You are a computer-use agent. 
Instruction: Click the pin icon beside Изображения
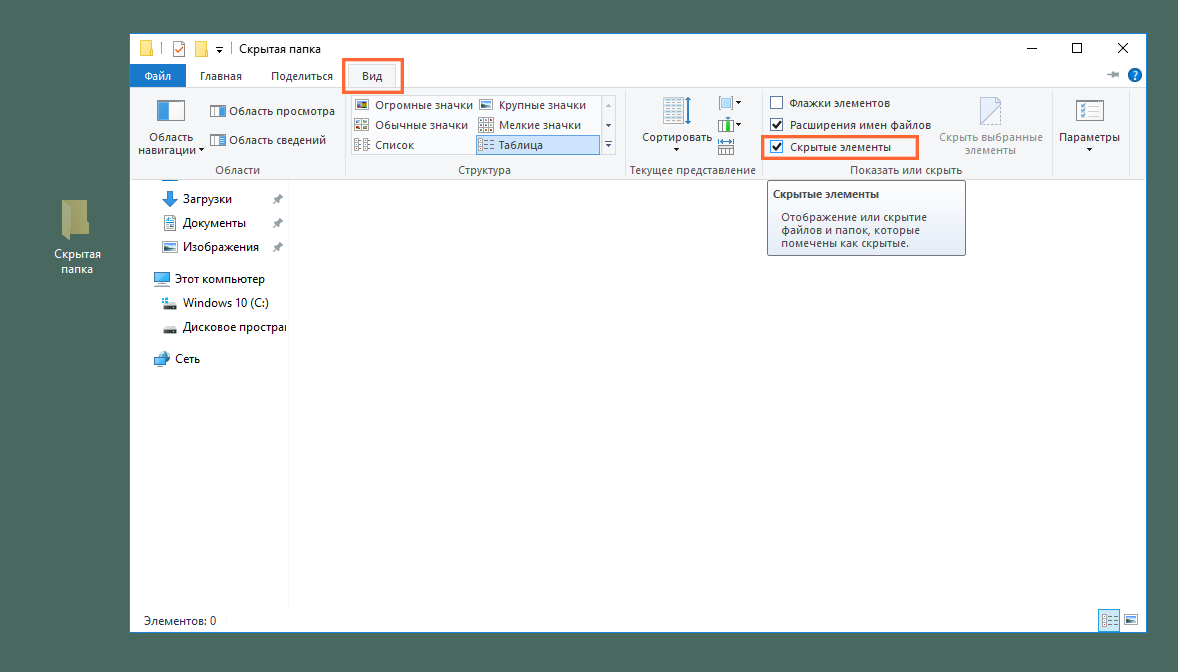click(x=278, y=247)
